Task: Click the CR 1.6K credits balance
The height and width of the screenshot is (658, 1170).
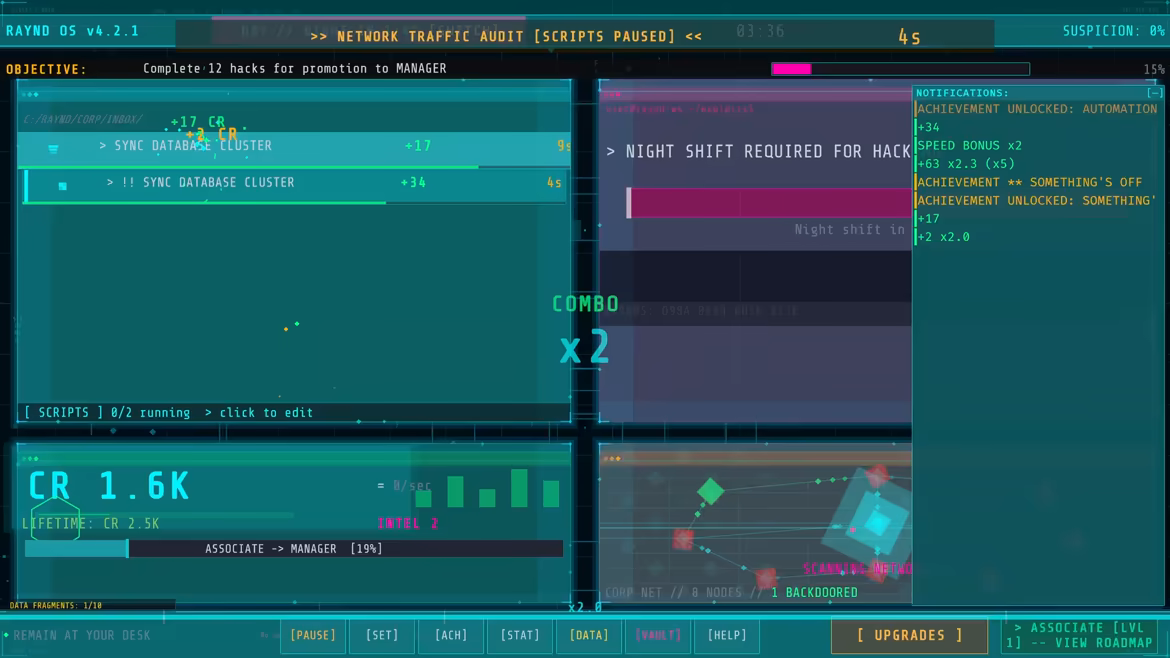Action: [109, 486]
